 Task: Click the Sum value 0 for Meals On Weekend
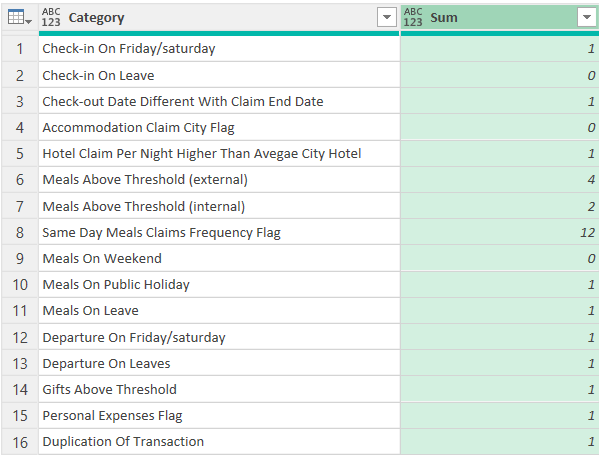pos(500,258)
